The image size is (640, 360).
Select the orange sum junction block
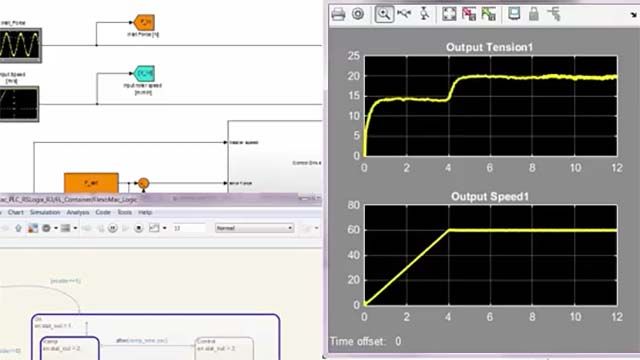(x=143, y=183)
